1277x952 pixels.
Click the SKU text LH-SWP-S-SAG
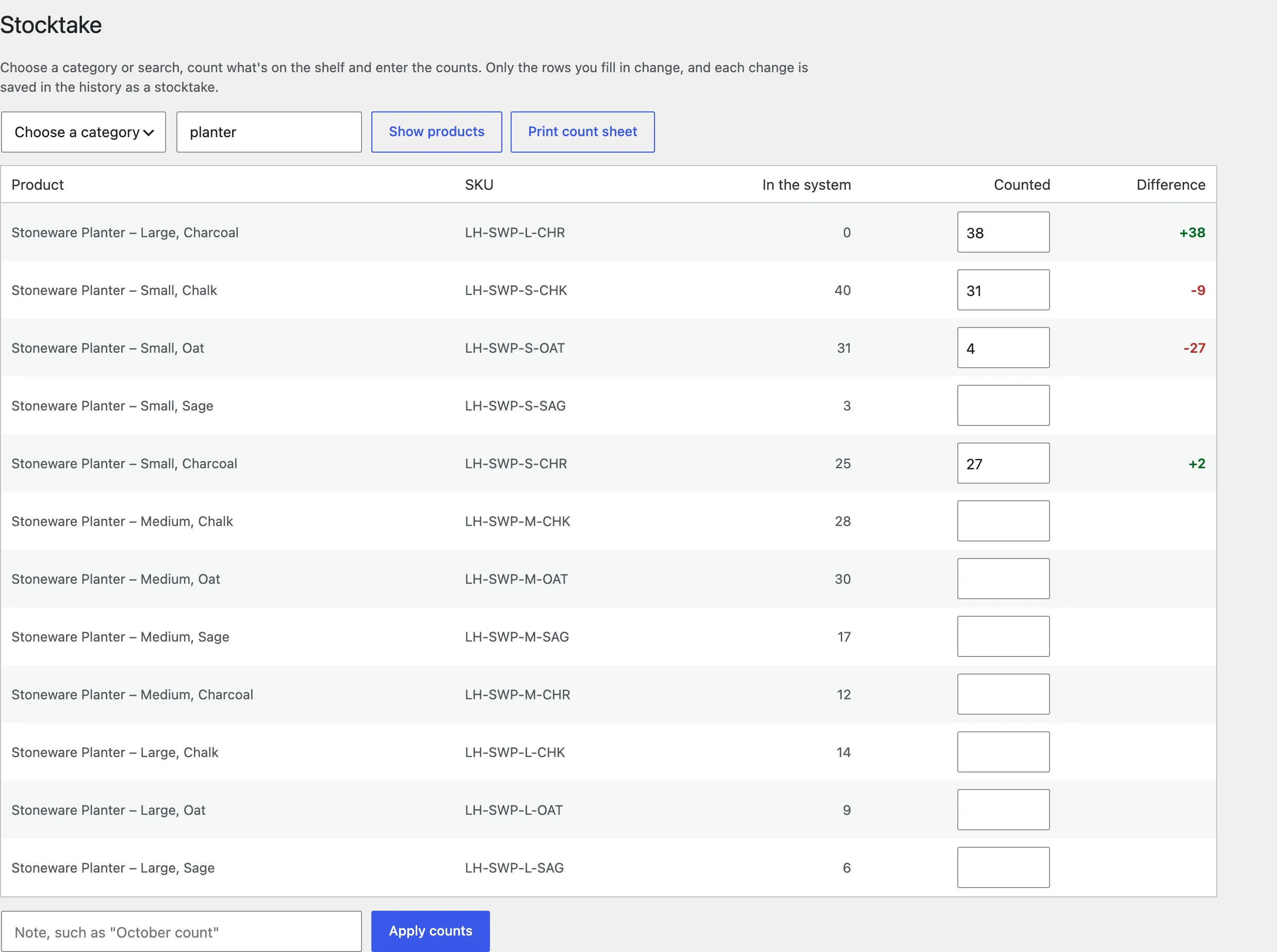(515, 406)
